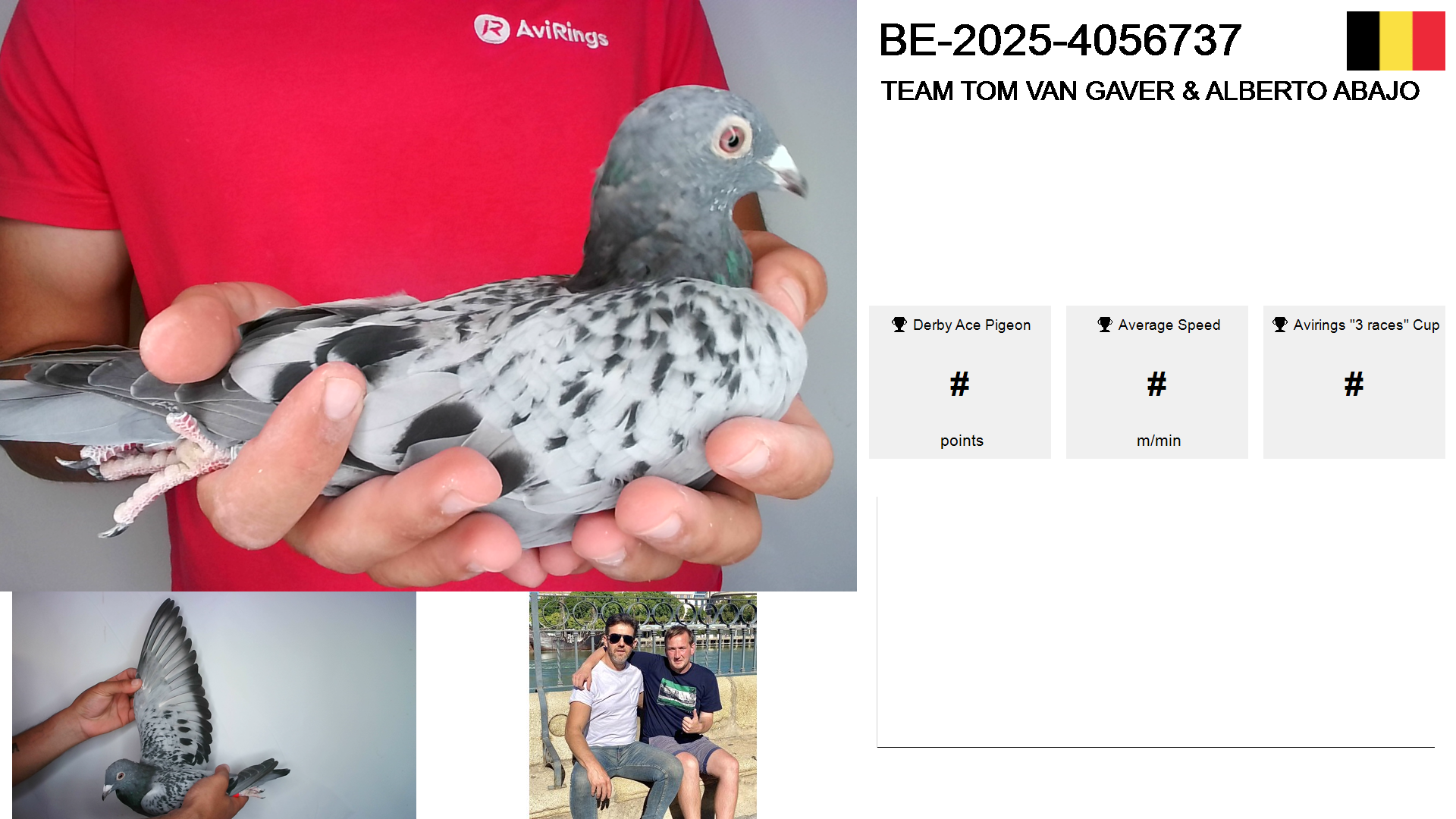Click the Avirings 3 races Cup trophy icon
Screen dimensions: 1456x819
pos(1280,325)
